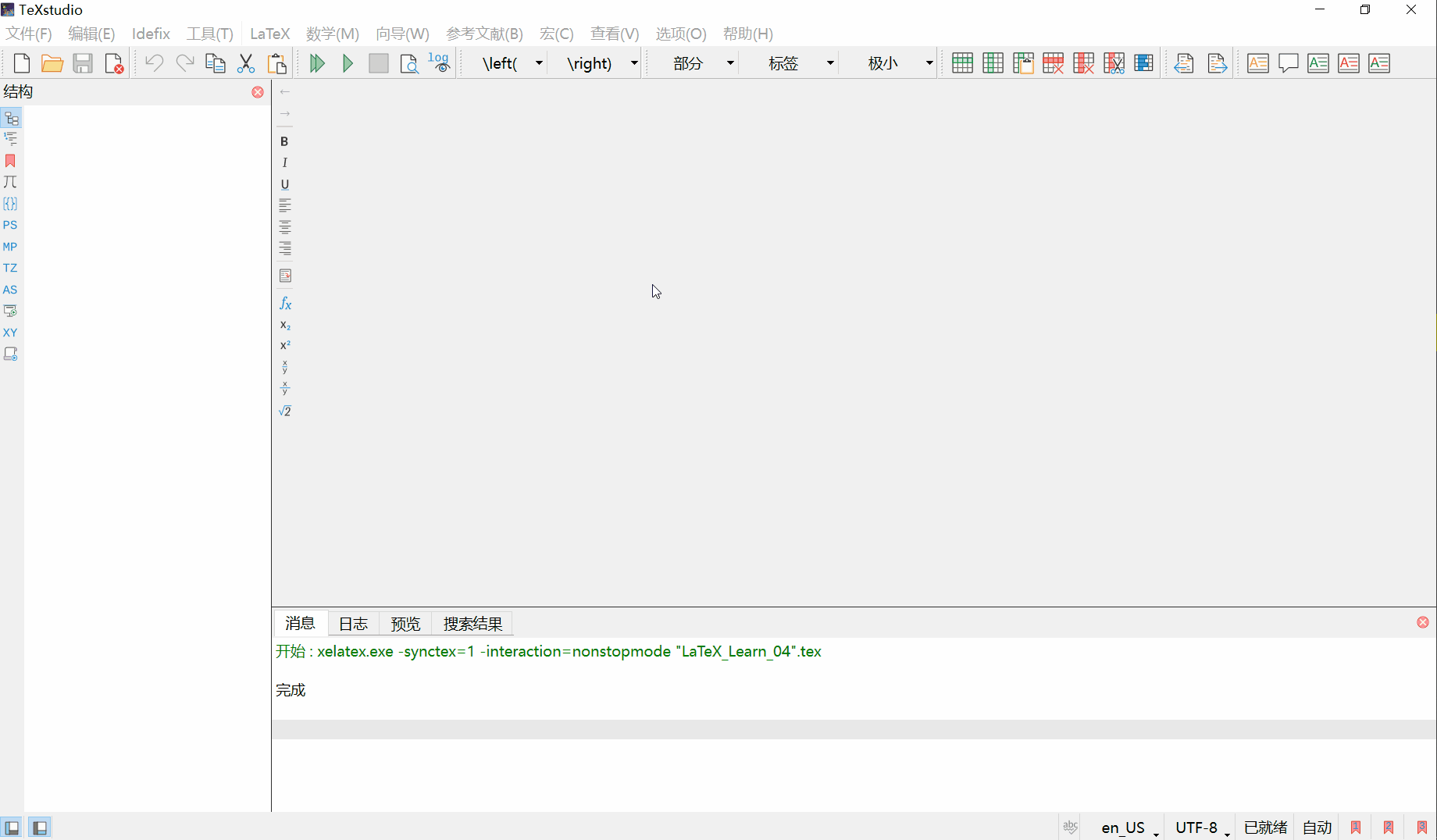Paste a table column via the grid-clipboard icon
1437x840 pixels.
[1023, 63]
